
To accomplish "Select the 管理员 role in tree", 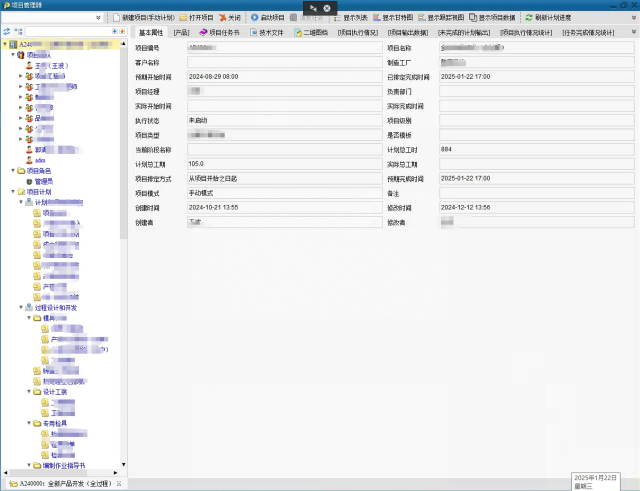I will pyautogui.click(x=44, y=181).
